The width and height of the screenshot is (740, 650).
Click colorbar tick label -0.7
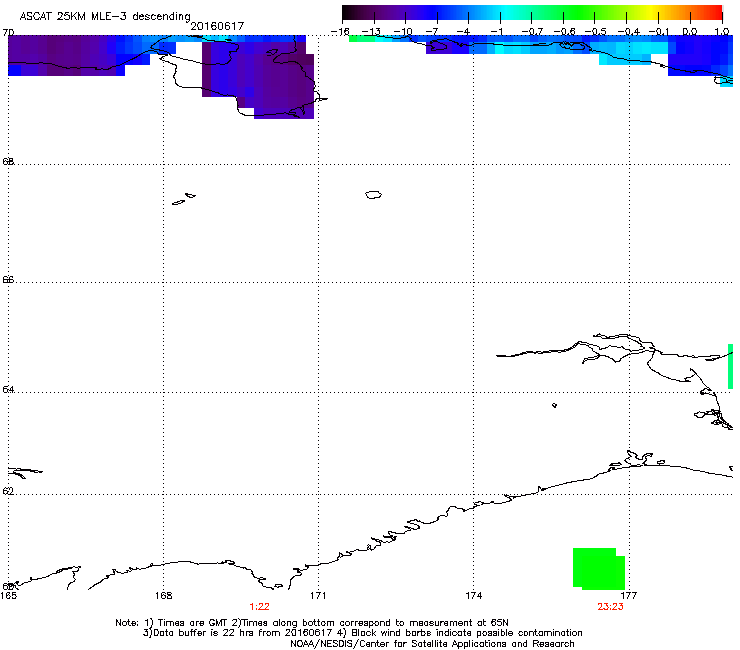tap(531, 32)
